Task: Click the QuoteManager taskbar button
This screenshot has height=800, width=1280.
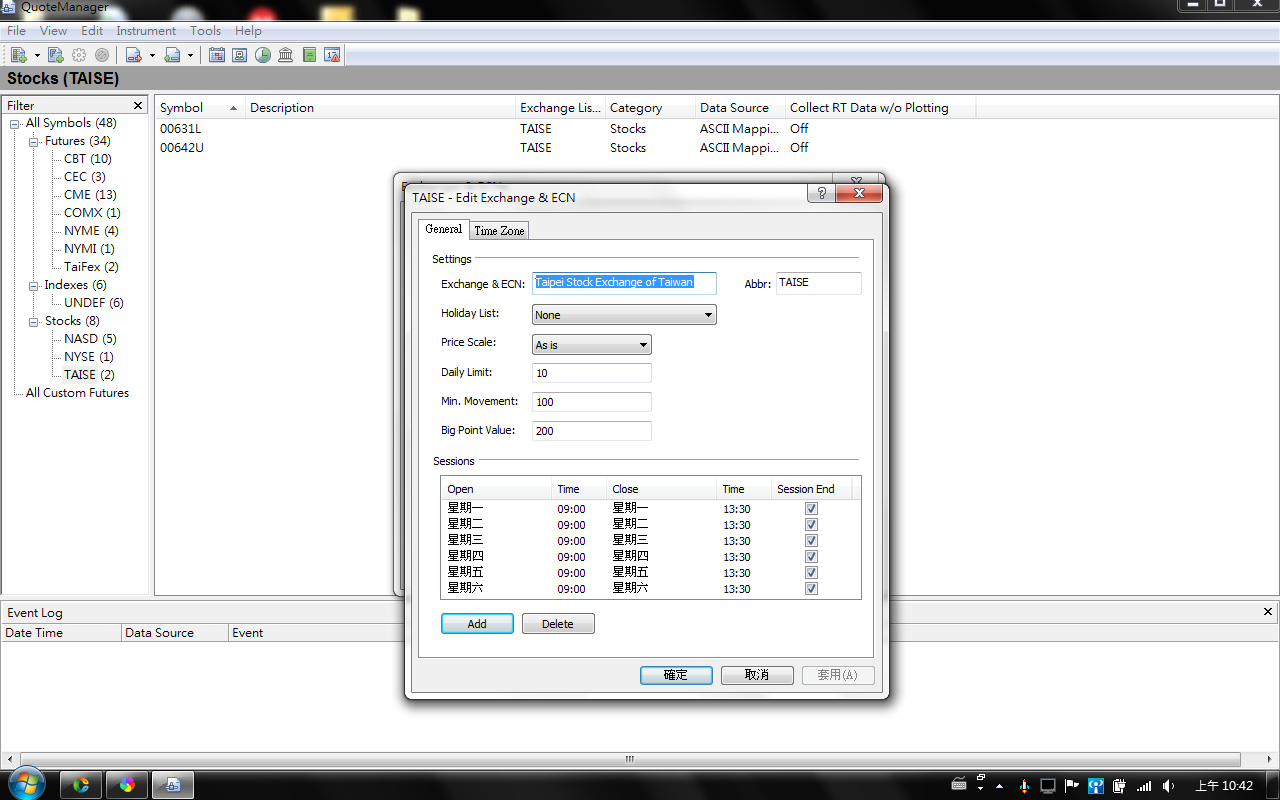Action: pos(173,784)
